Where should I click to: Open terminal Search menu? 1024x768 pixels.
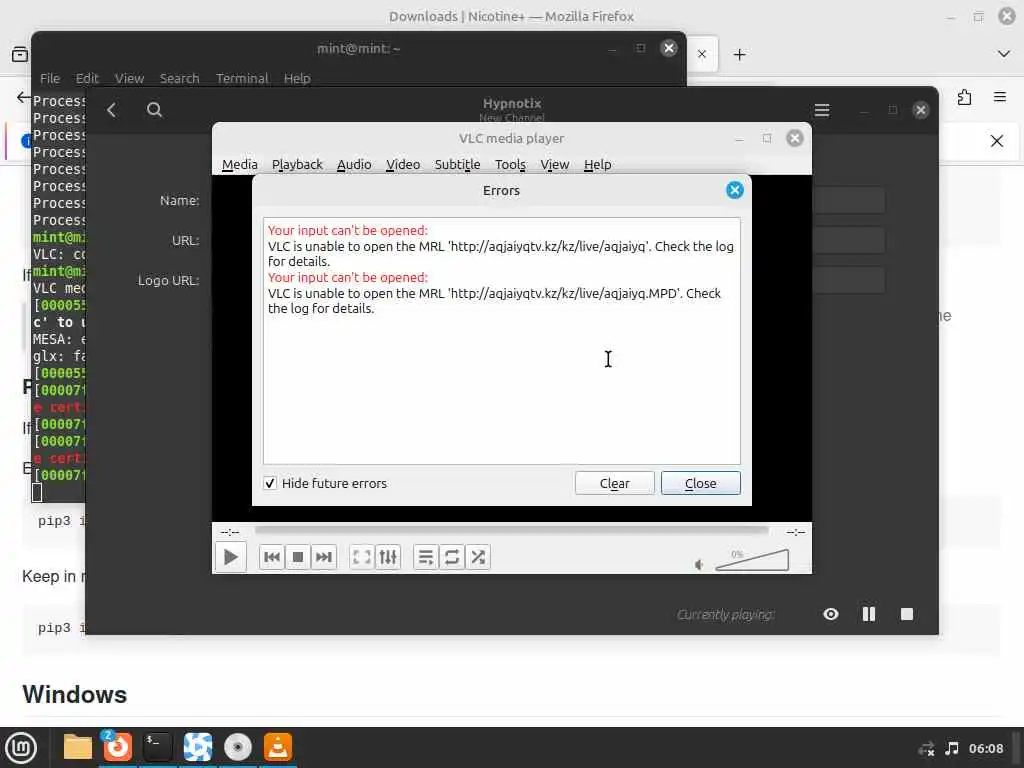(x=180, y=78)
